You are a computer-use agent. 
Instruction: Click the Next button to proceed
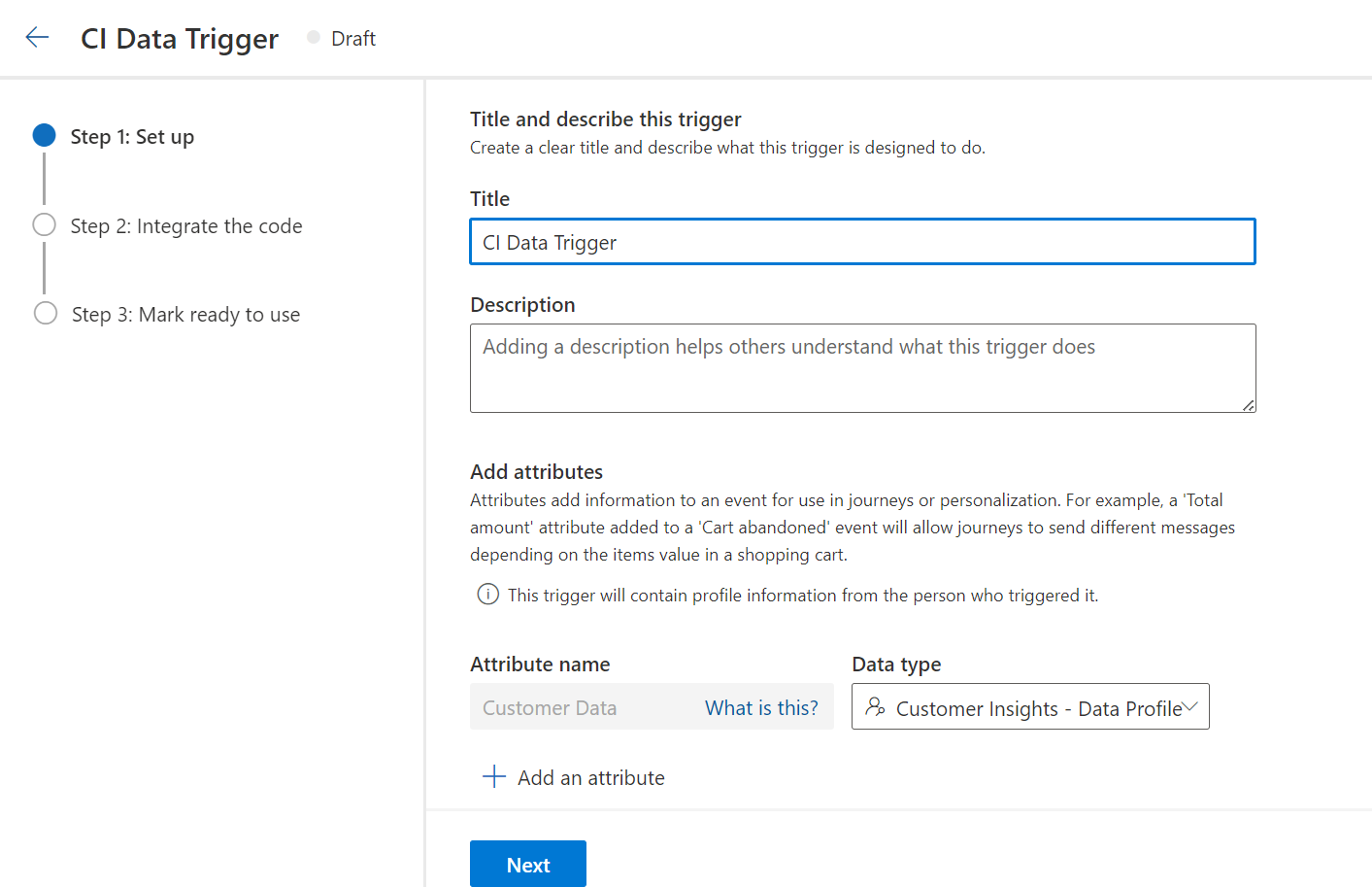[x=527, y=863]
